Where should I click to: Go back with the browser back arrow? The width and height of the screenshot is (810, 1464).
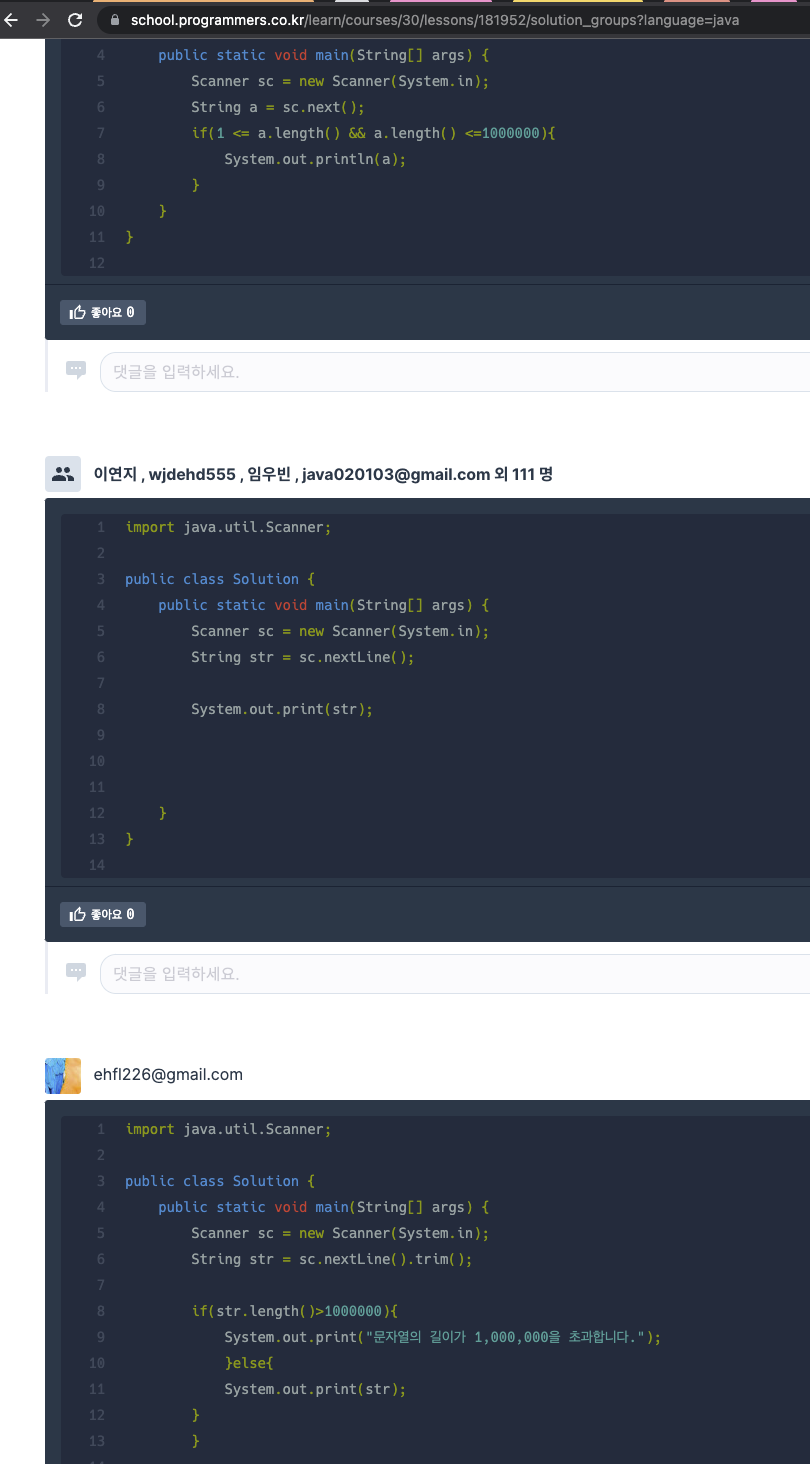12,20
